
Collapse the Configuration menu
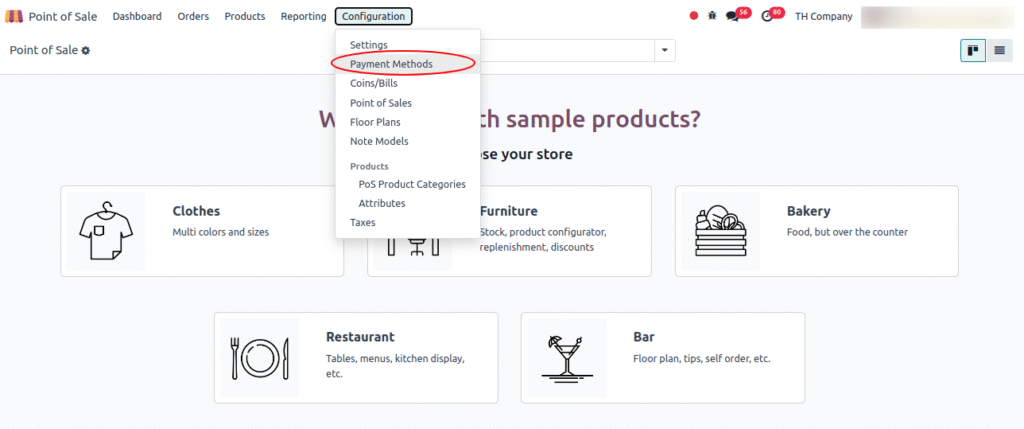[374, 16]
